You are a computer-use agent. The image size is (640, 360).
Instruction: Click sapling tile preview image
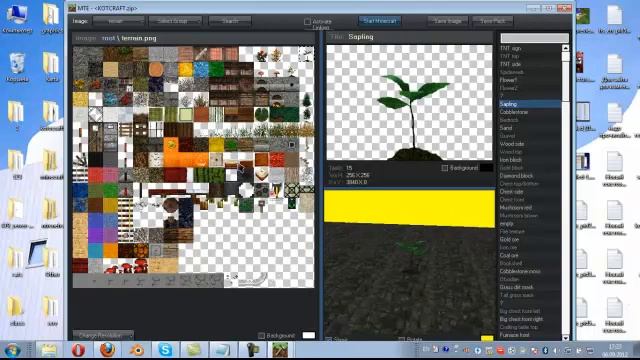(409, 102)
